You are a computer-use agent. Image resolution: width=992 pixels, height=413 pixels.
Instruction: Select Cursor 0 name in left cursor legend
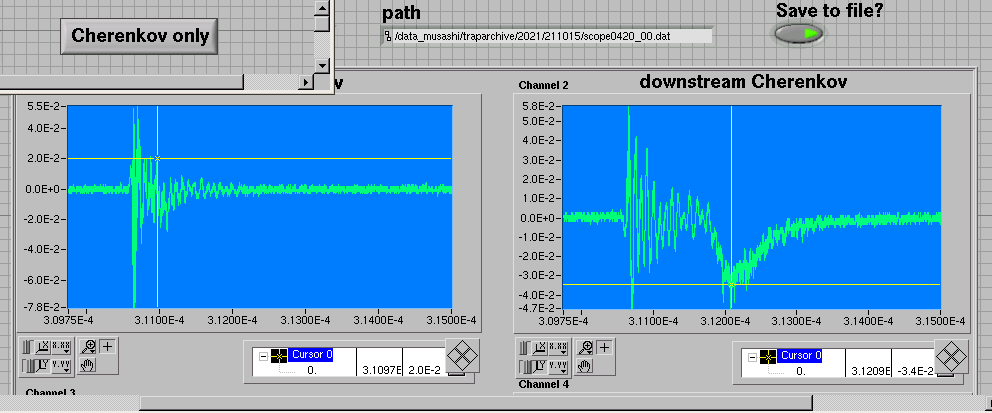click(311, 355)
